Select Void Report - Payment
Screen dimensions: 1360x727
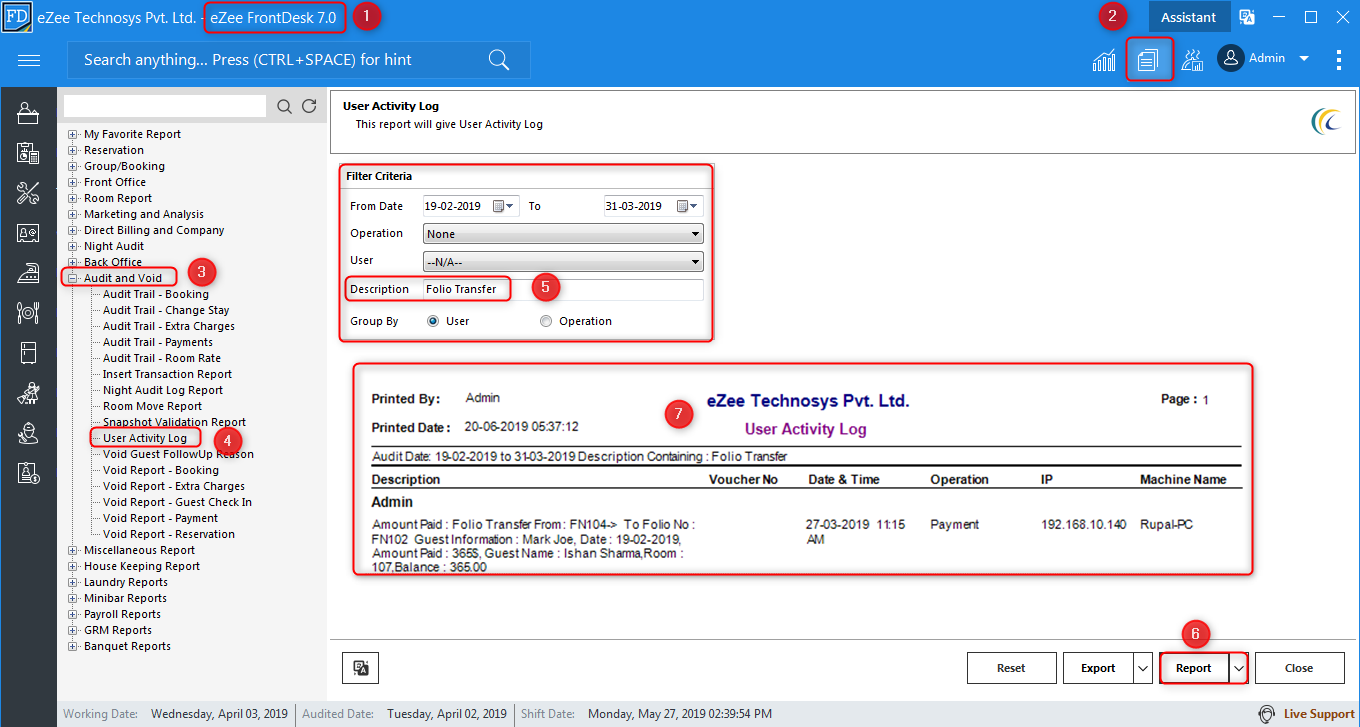pos(160,518)
